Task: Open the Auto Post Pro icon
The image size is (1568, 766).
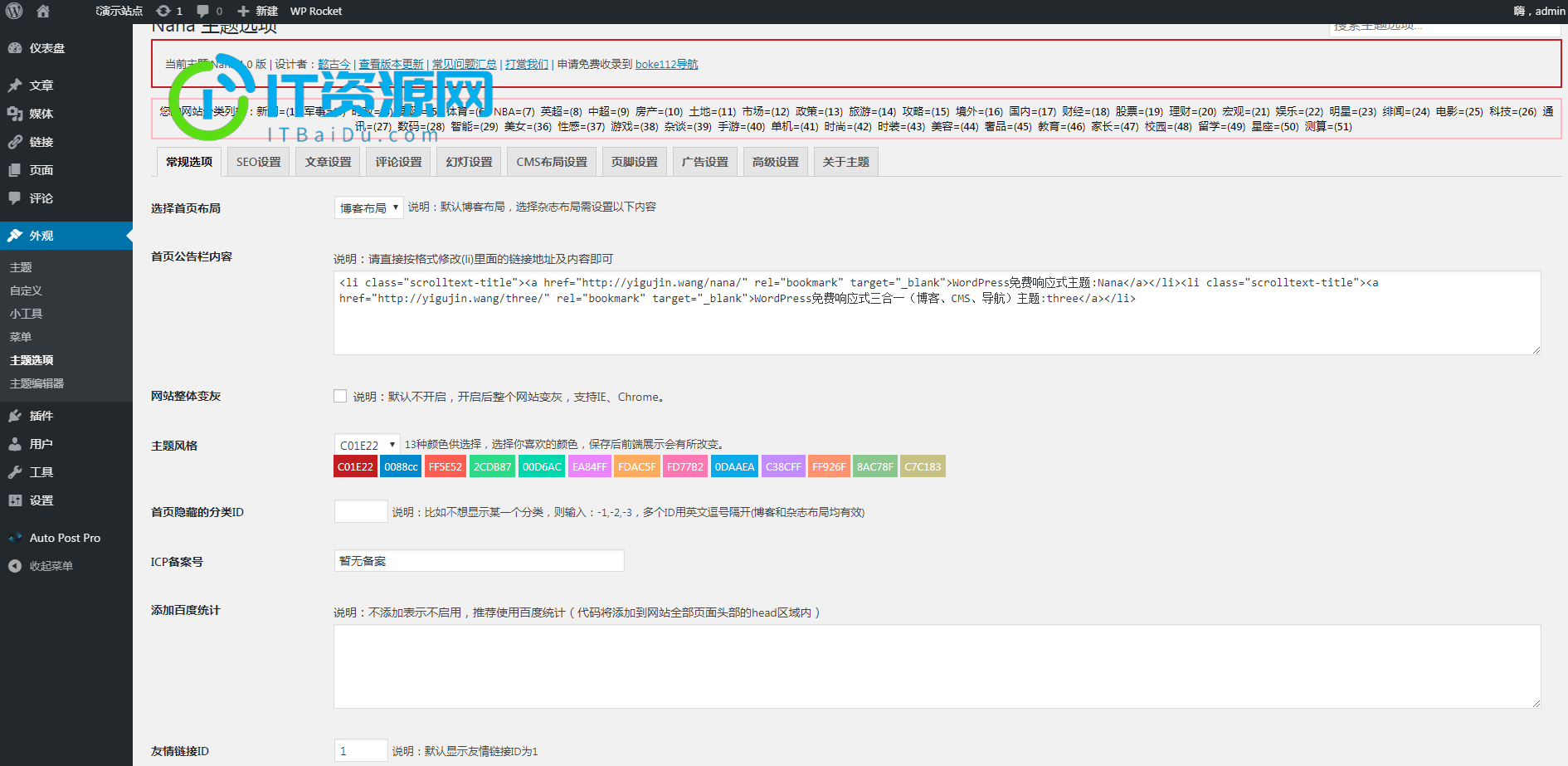Action: coord(15,538)
